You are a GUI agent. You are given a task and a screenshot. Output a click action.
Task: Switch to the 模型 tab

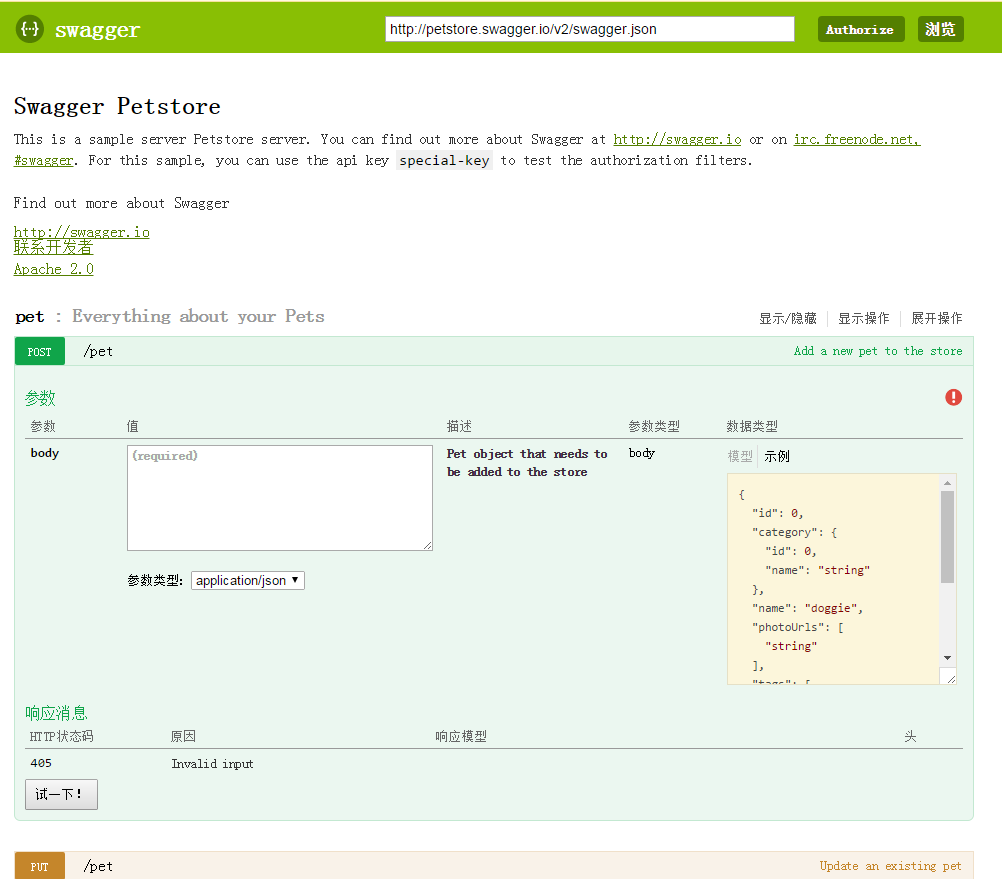[740, 456]
